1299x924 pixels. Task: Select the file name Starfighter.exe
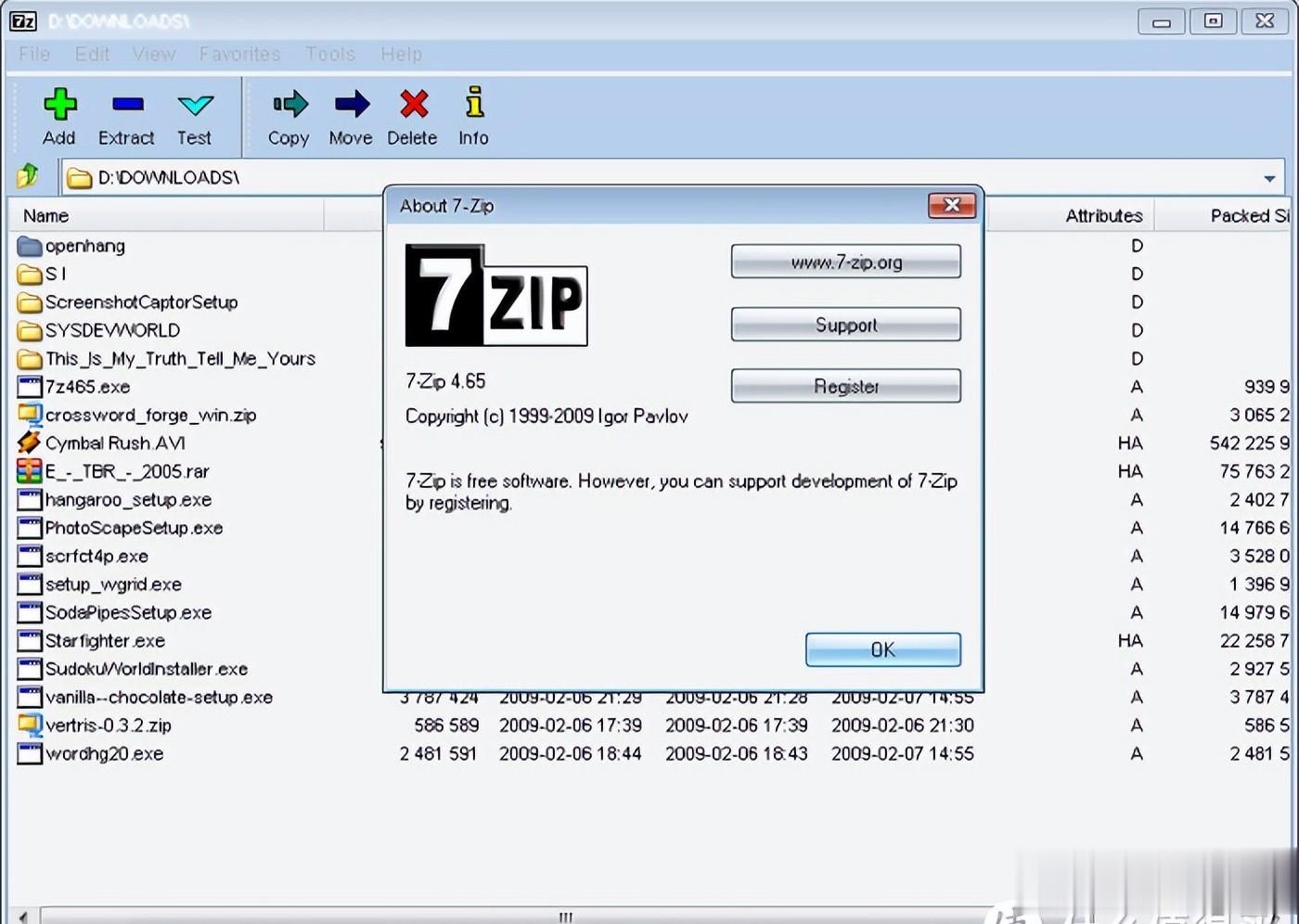pos(106,641)
